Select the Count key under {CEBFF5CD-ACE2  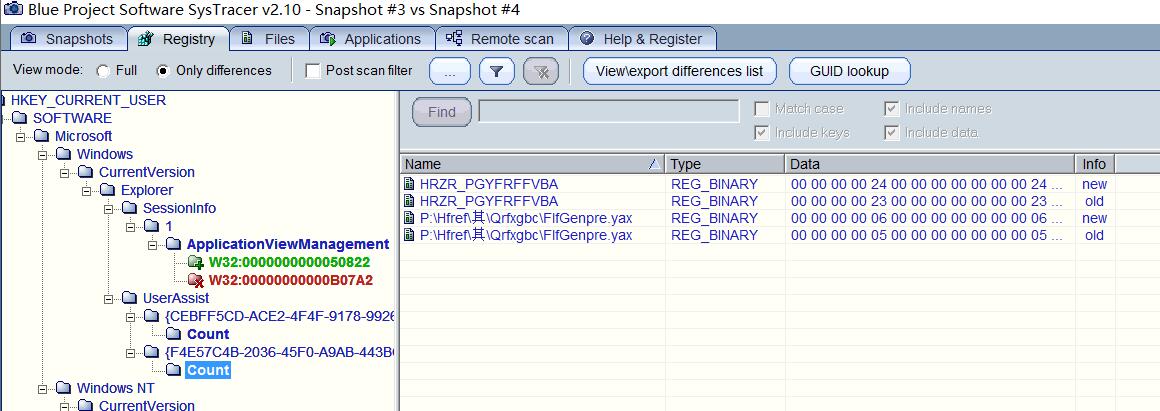pos(208,334)
